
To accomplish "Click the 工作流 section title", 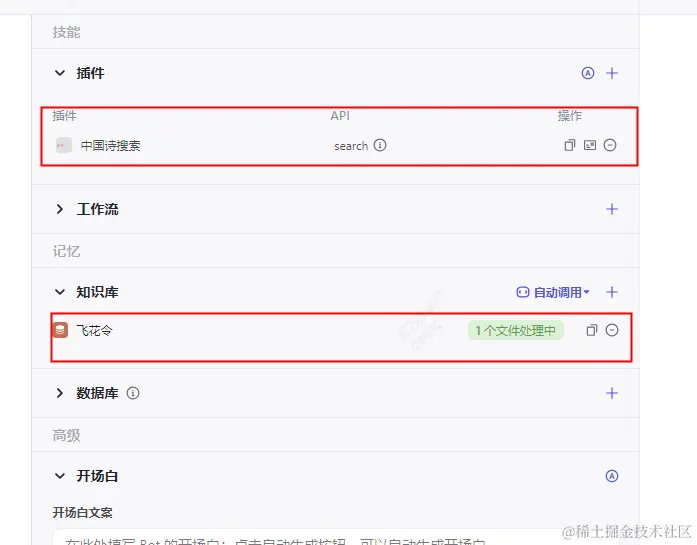I will coord(97,209).
